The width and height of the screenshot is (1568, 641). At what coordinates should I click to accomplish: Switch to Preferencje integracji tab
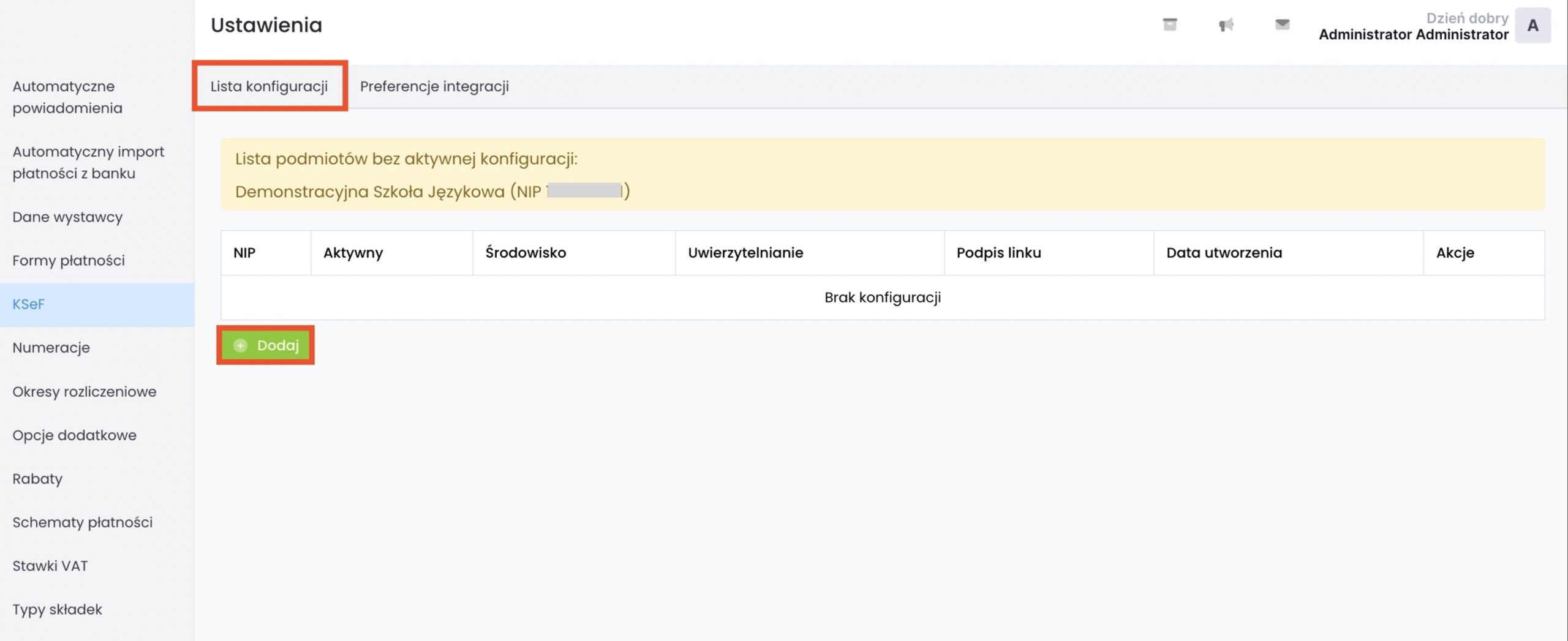pyautogui.click(x=434, y=86)
